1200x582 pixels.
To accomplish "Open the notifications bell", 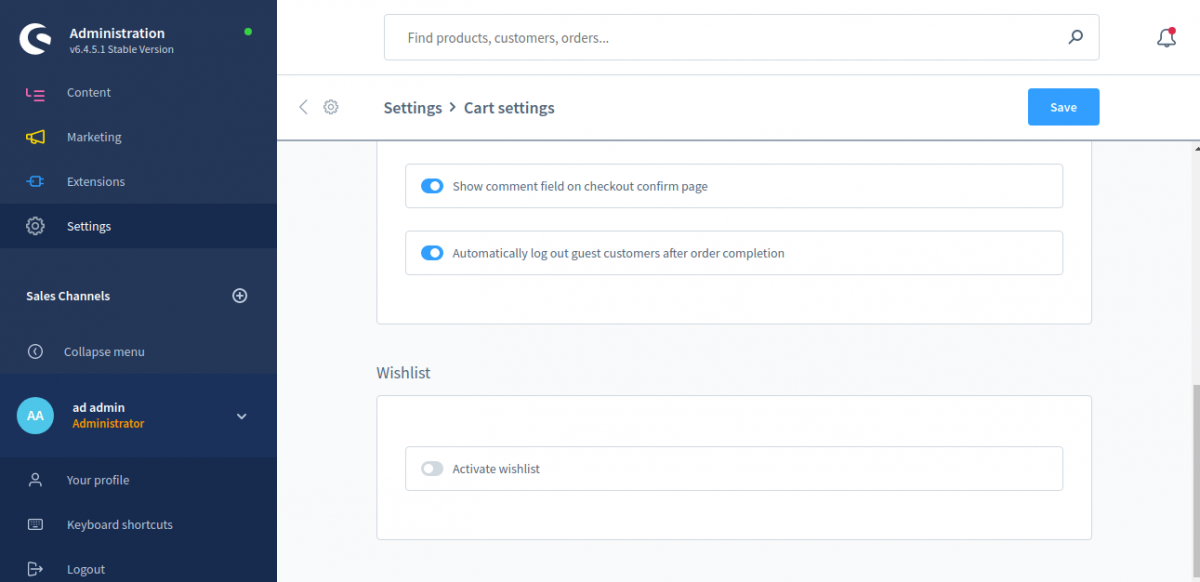I will (1165, 38).
